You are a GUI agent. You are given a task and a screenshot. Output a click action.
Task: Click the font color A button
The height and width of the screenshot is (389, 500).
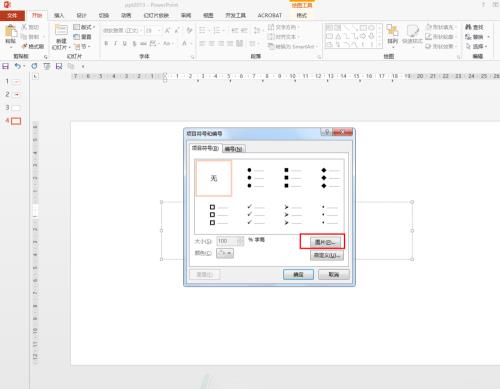point(184,43)
